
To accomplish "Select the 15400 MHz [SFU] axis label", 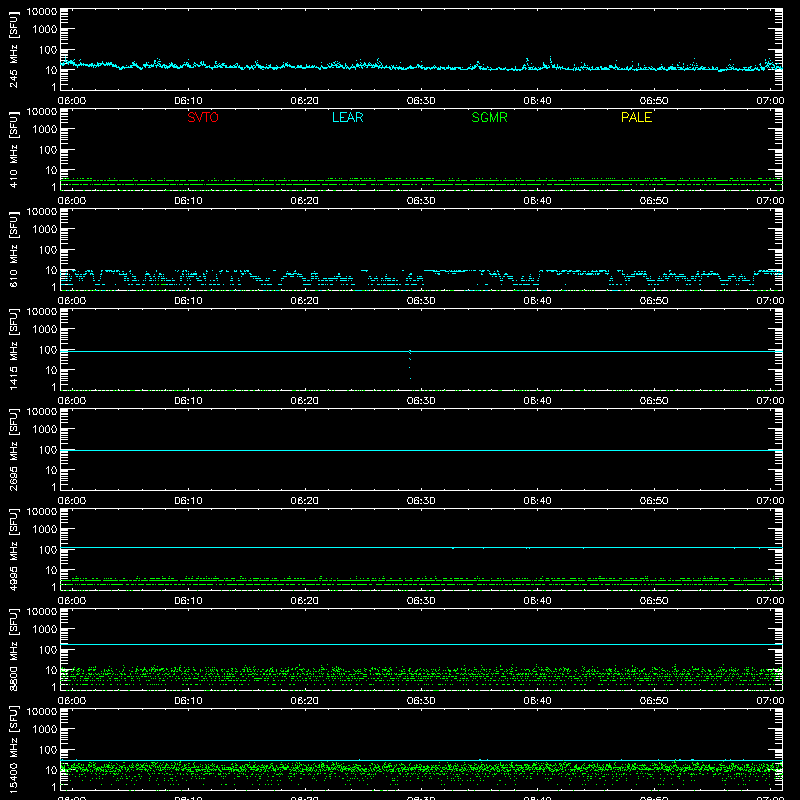I will [13, 749].
